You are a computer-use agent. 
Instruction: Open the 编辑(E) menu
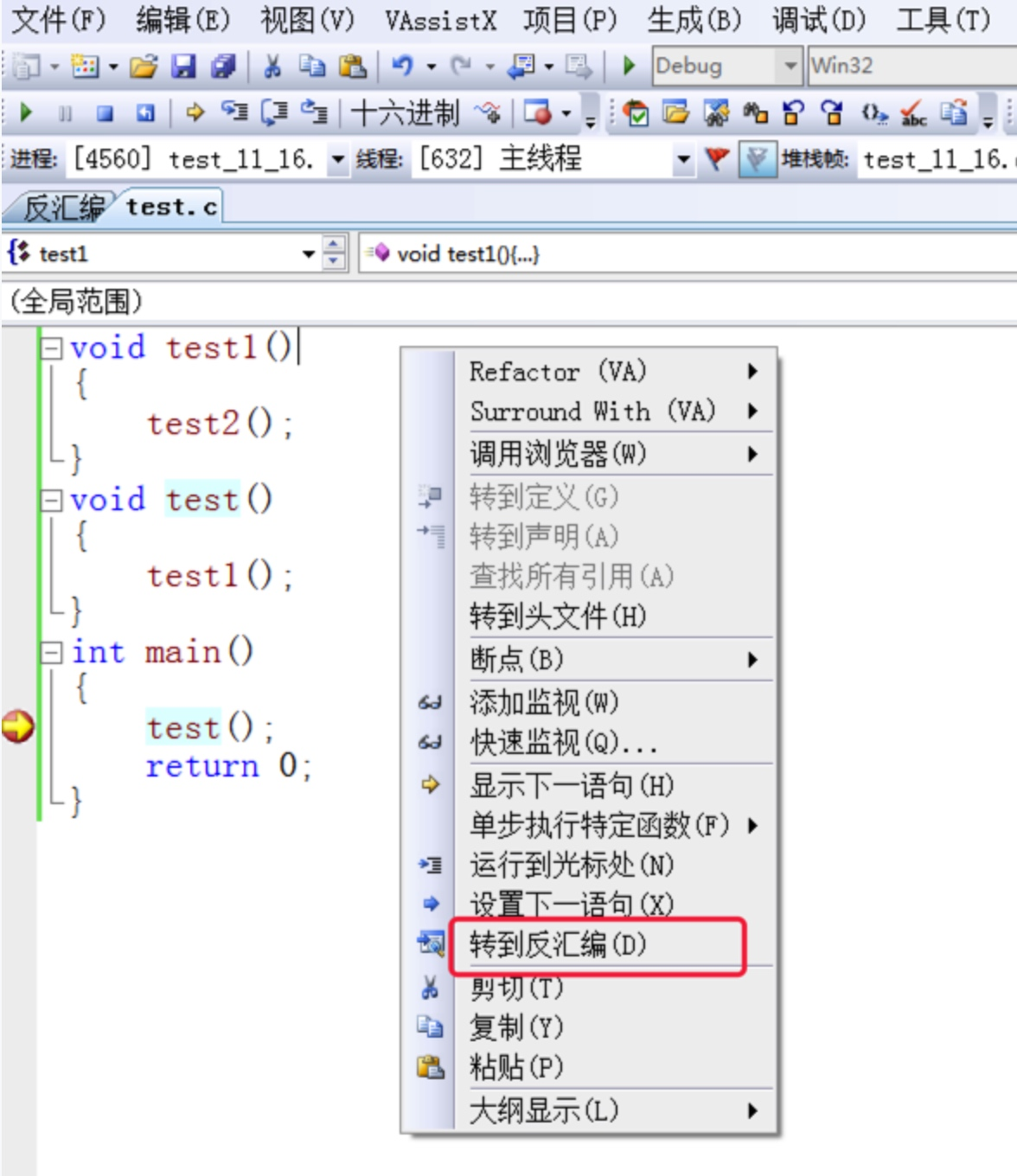tap(182, 19)
